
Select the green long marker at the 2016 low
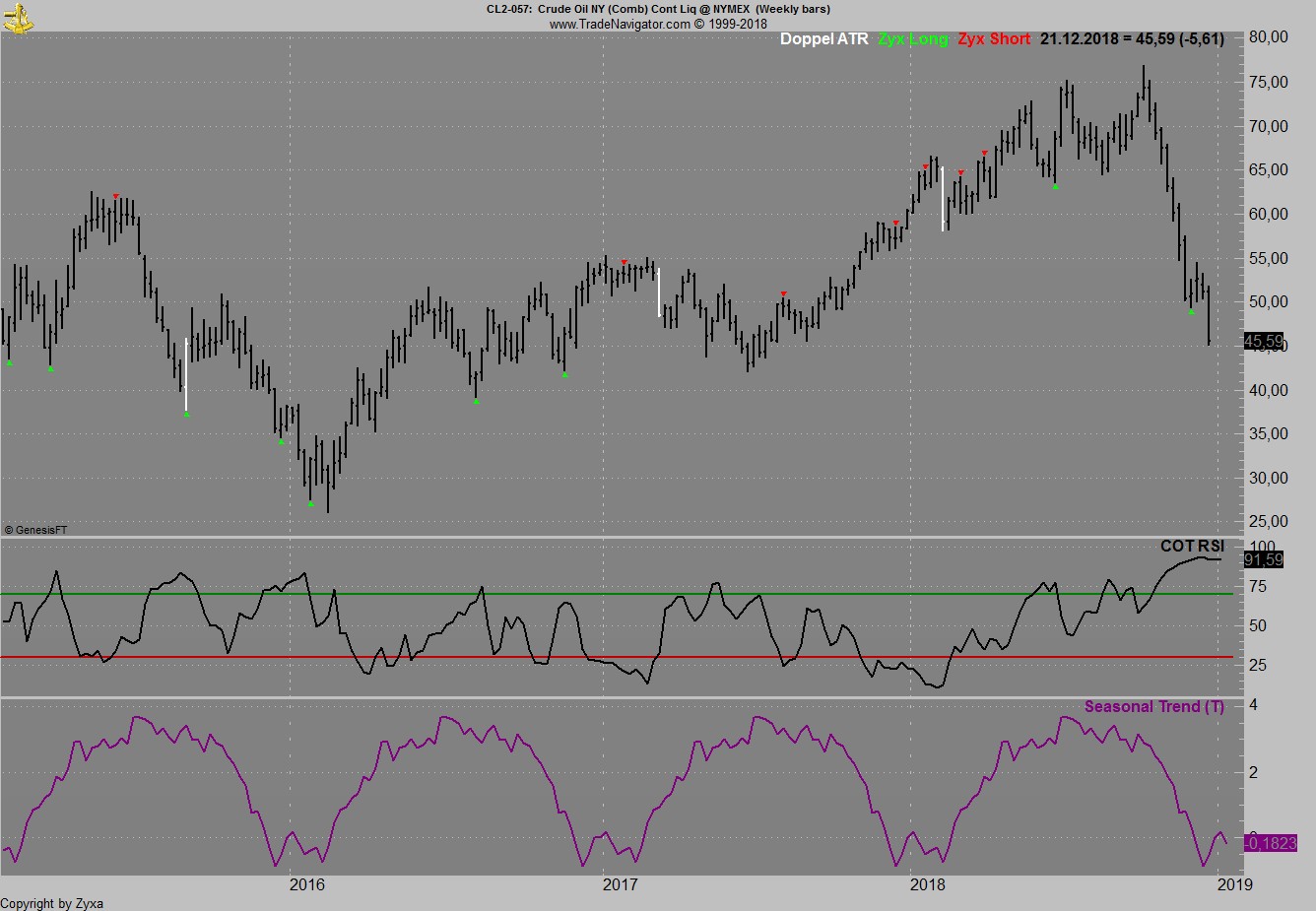311,504
